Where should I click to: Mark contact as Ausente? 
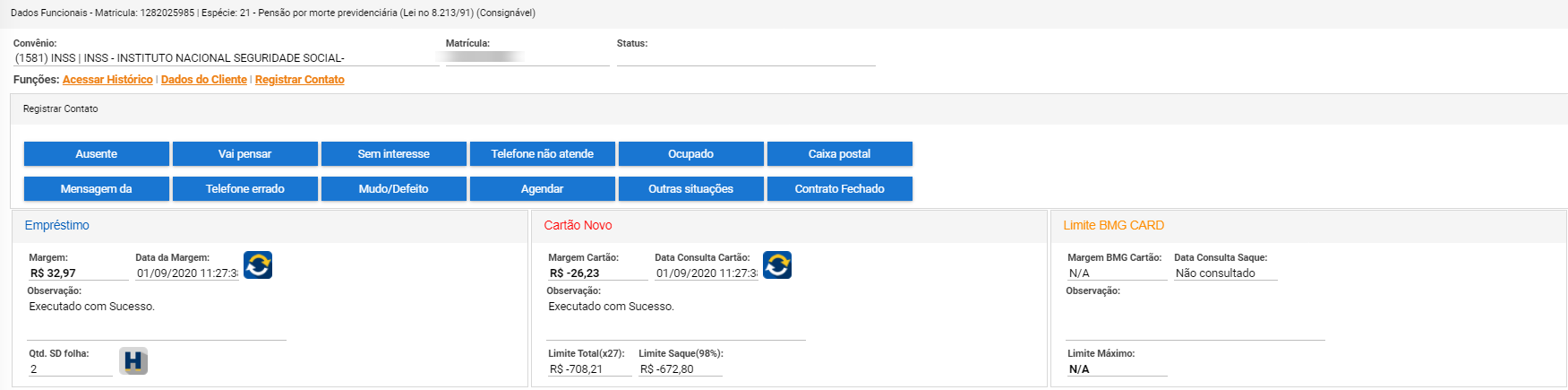[x=97, y=154]
